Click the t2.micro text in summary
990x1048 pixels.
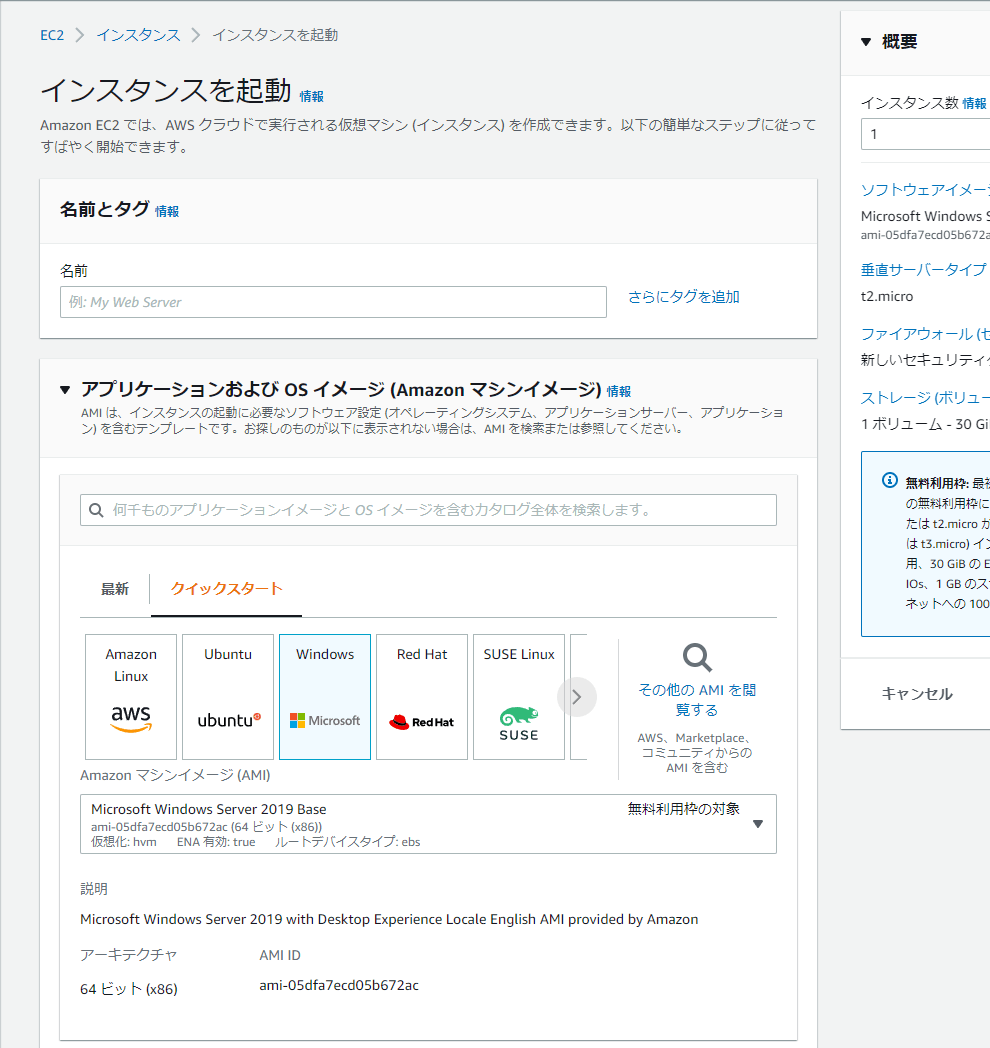tap(887, 296)
